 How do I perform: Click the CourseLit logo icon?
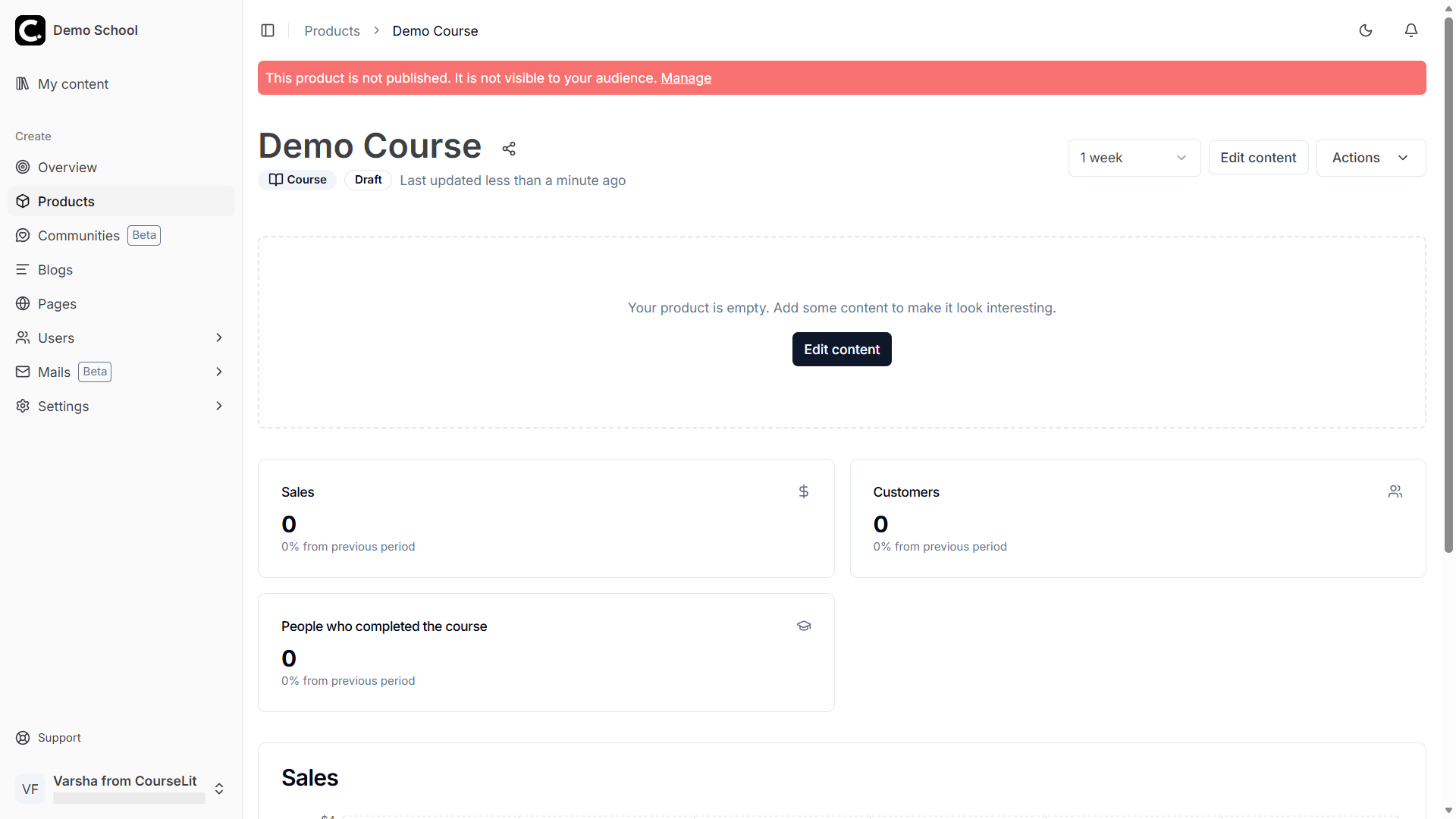[30, 30]
